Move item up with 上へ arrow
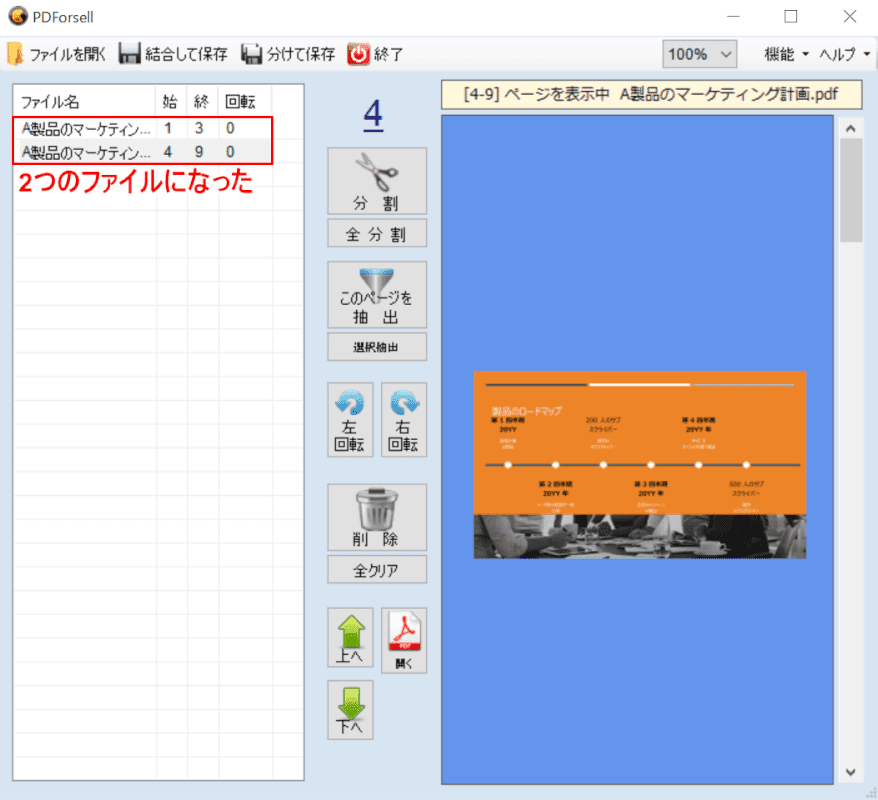The width and height of the screenshot is (878, 800). coord(350,638)
